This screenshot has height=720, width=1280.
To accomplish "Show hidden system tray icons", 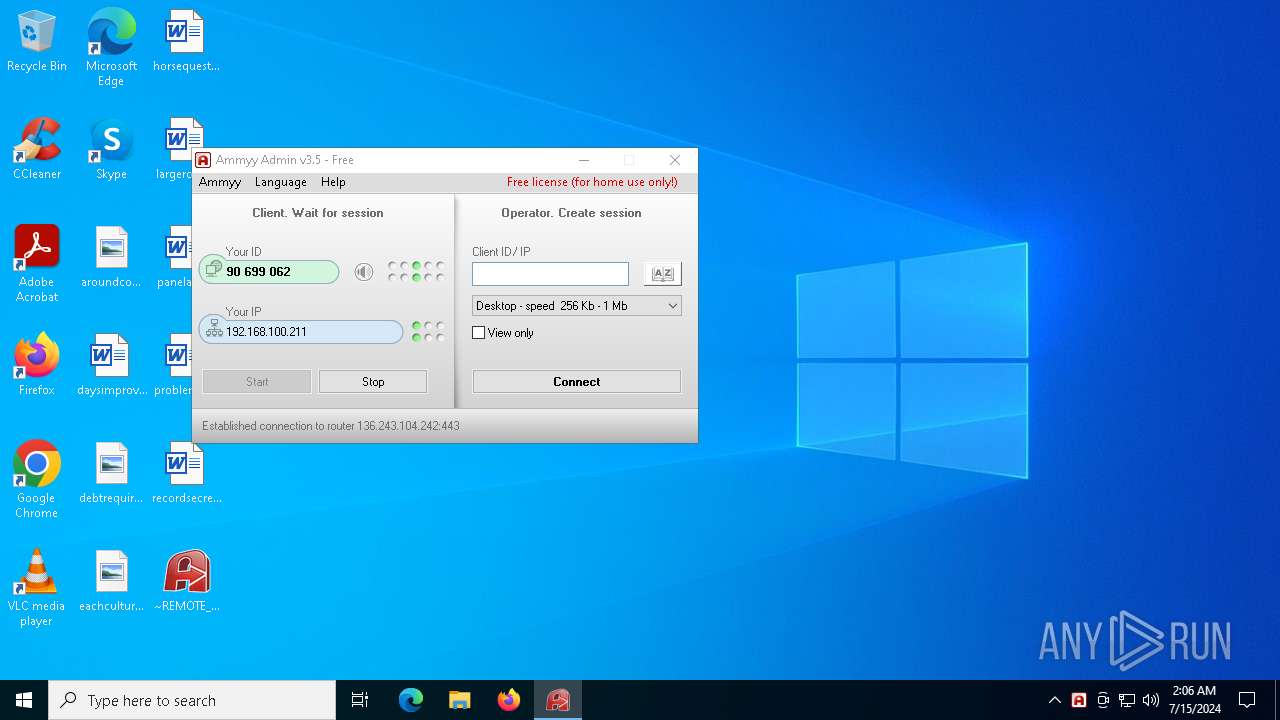I will (1055, 700).
